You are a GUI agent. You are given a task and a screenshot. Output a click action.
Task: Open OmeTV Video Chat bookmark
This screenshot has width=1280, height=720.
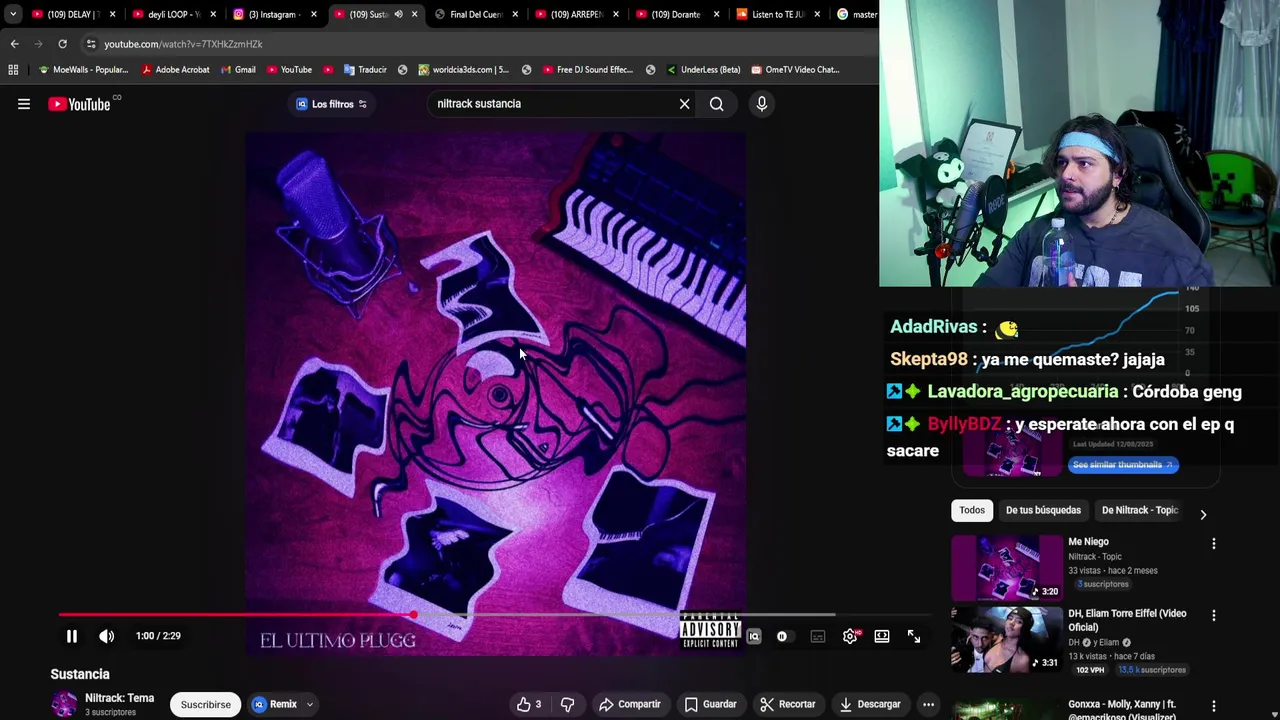point(795,70)
